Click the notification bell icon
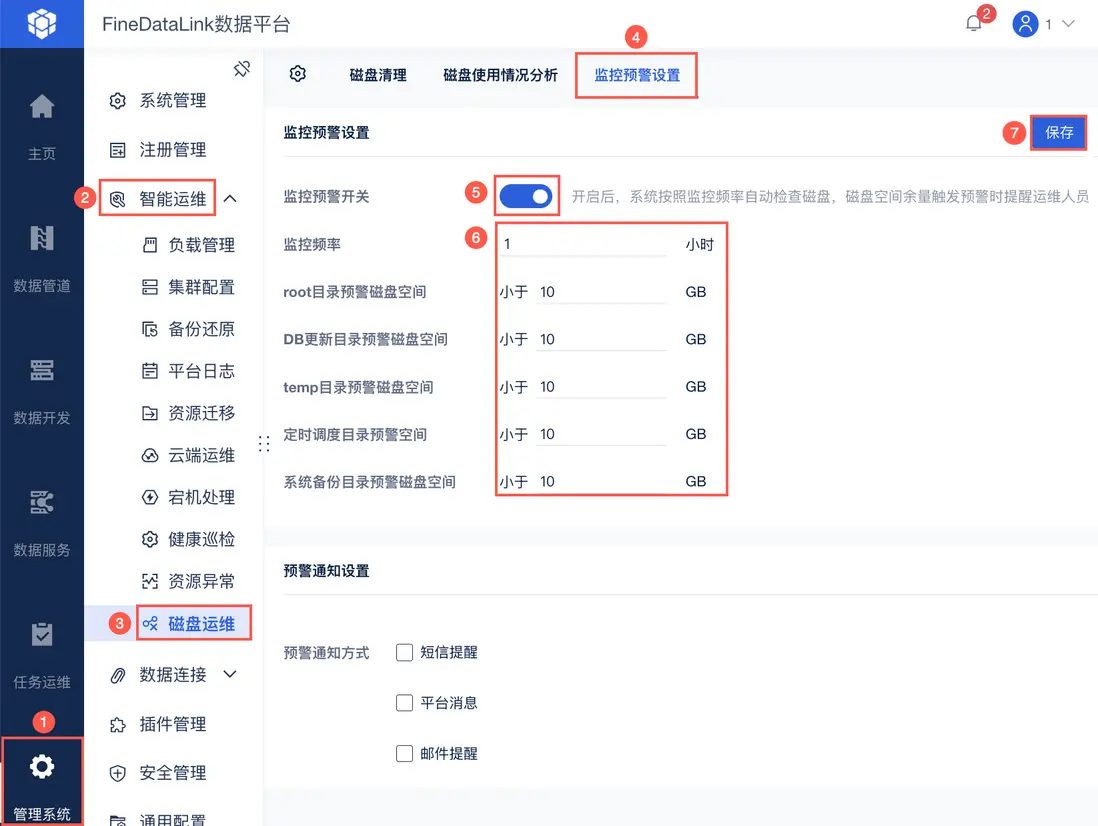The height and width of the screenshot is (826, 1098). (973, 24)
